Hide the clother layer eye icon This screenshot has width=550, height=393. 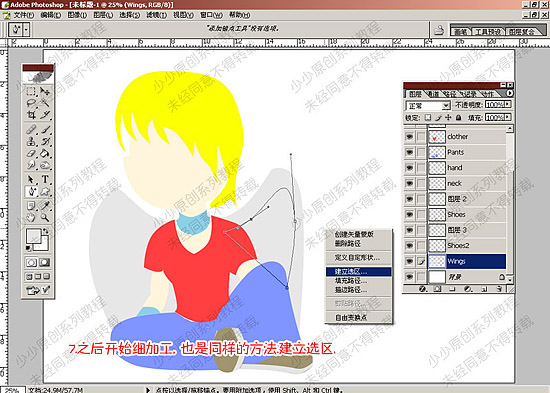[x=409, y=136]
